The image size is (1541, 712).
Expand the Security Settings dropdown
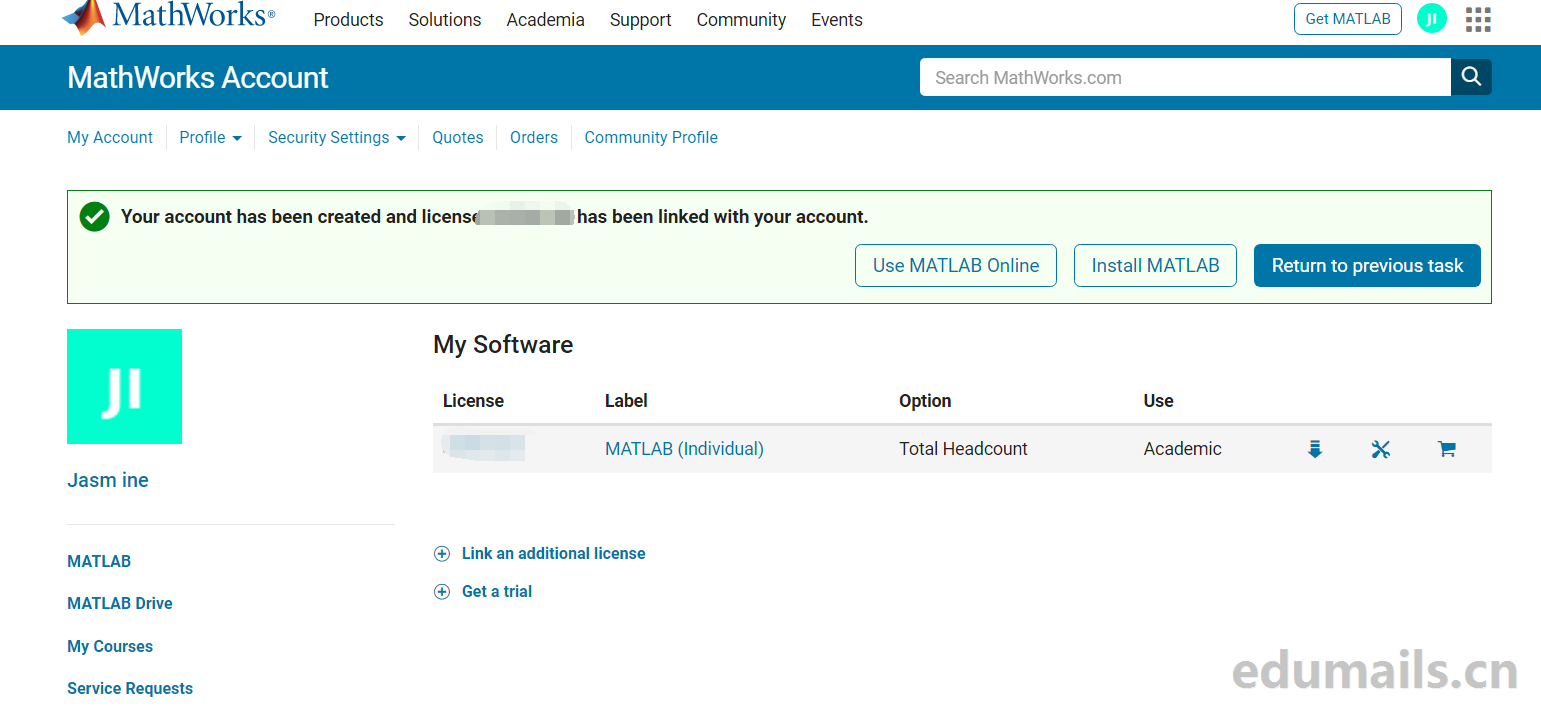tap(336, 138)
